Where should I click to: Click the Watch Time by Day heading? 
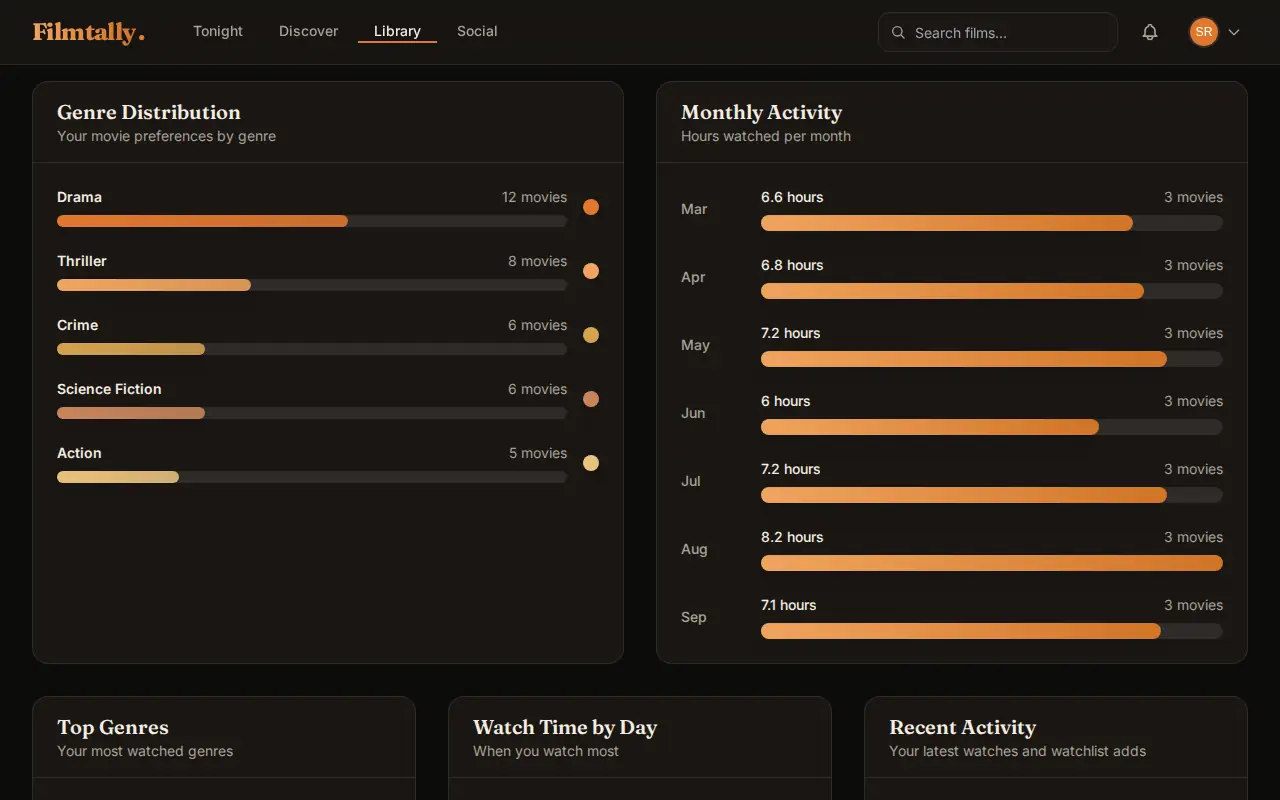coord(565,727)
